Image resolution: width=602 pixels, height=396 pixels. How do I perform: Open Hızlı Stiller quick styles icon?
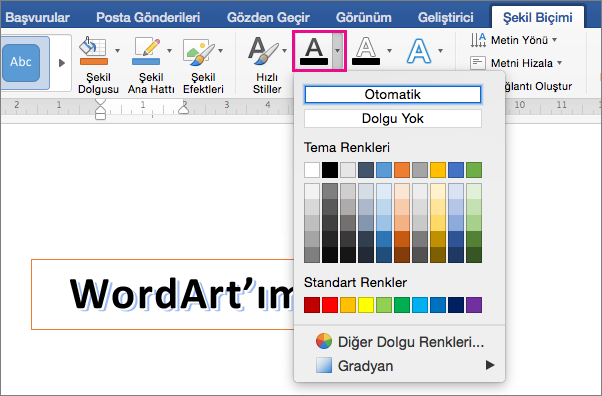(x=263, y=50)
